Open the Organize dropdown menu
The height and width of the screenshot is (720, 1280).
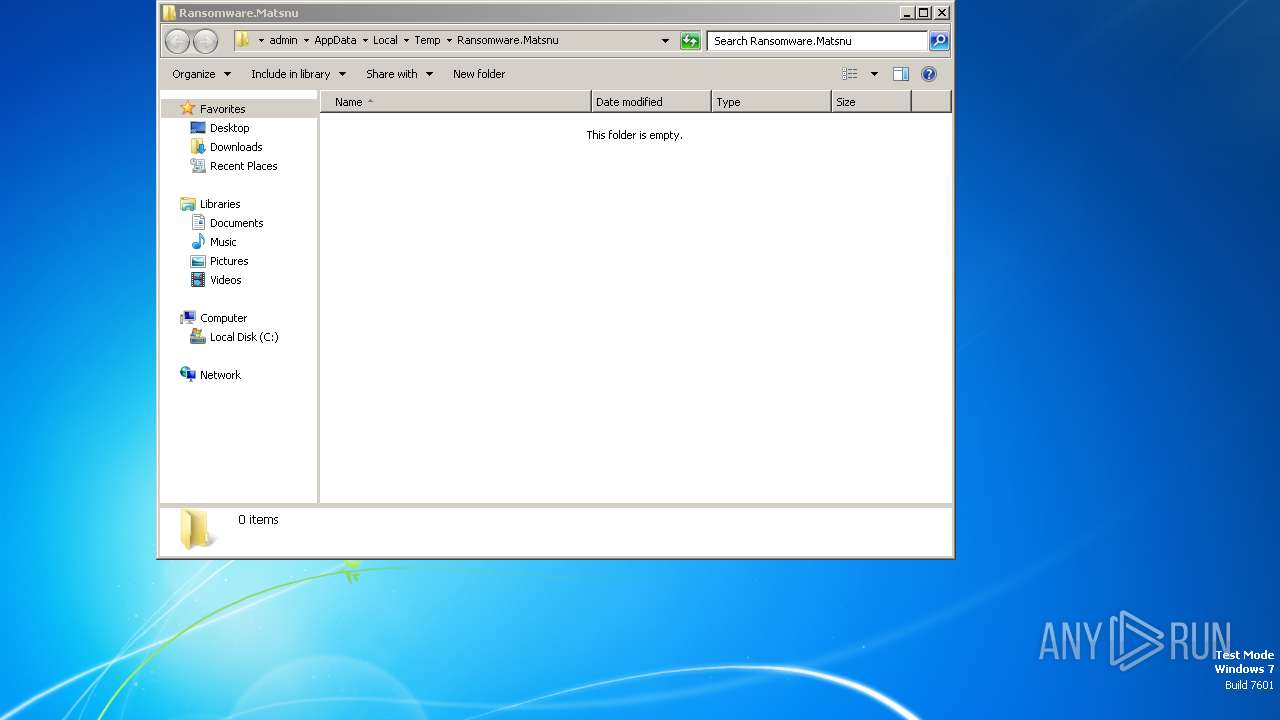click(x=201, y=74)
